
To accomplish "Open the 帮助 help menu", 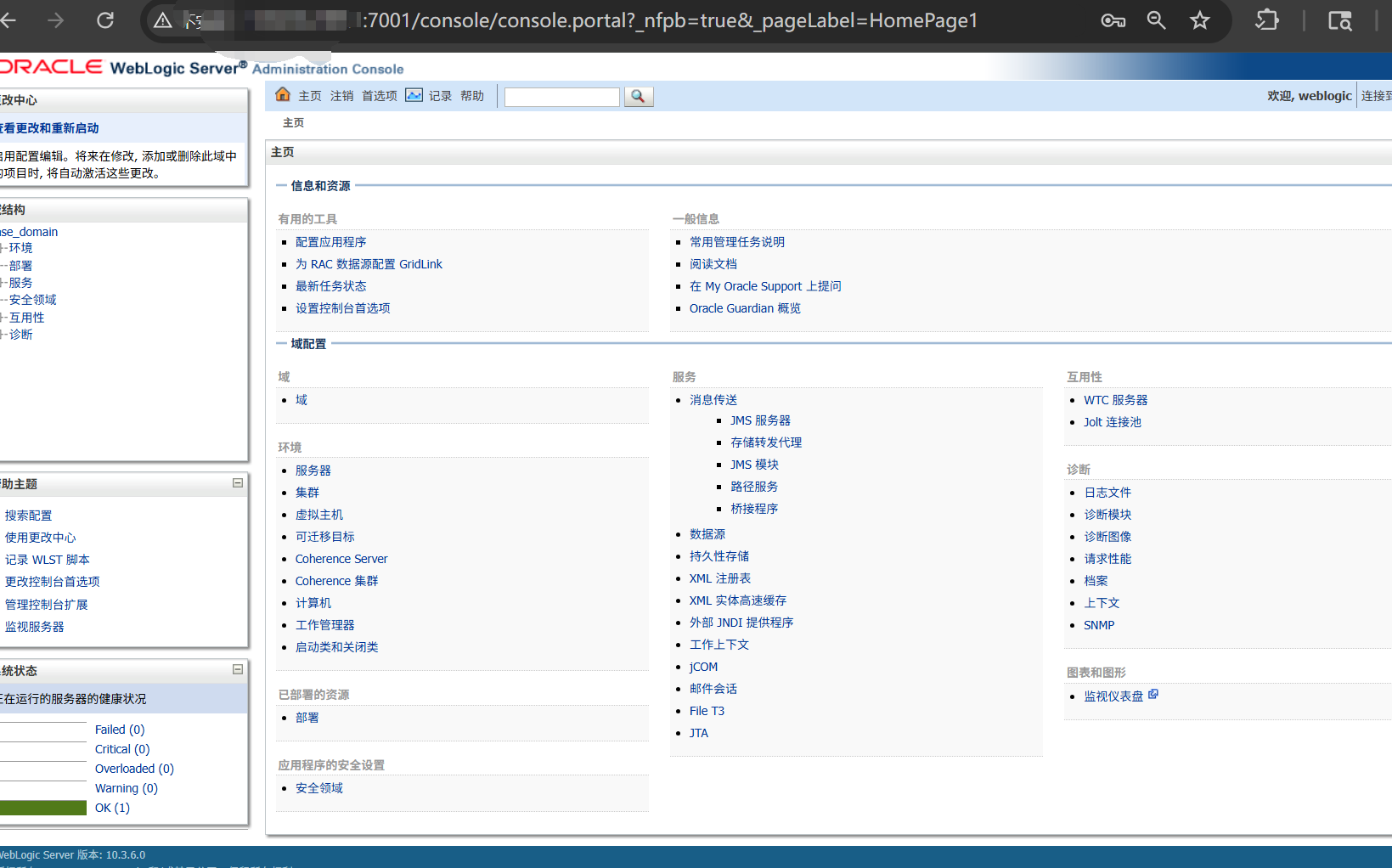I will 472,96.
